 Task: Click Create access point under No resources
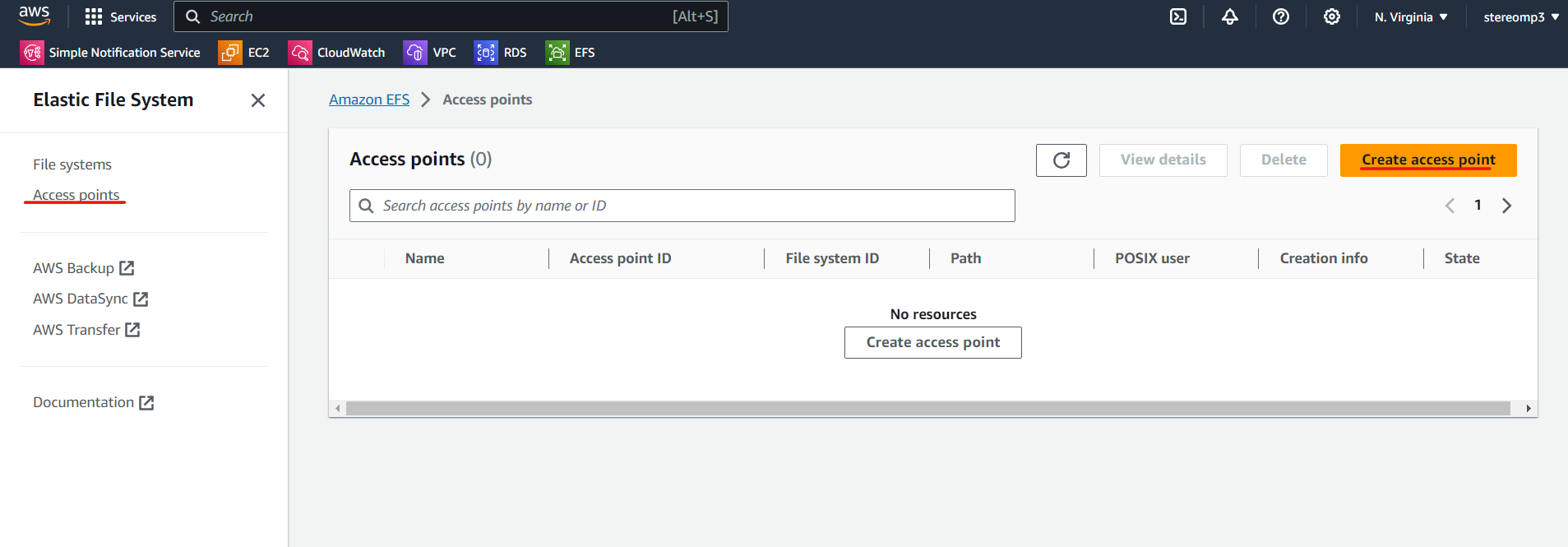(933, 342)
